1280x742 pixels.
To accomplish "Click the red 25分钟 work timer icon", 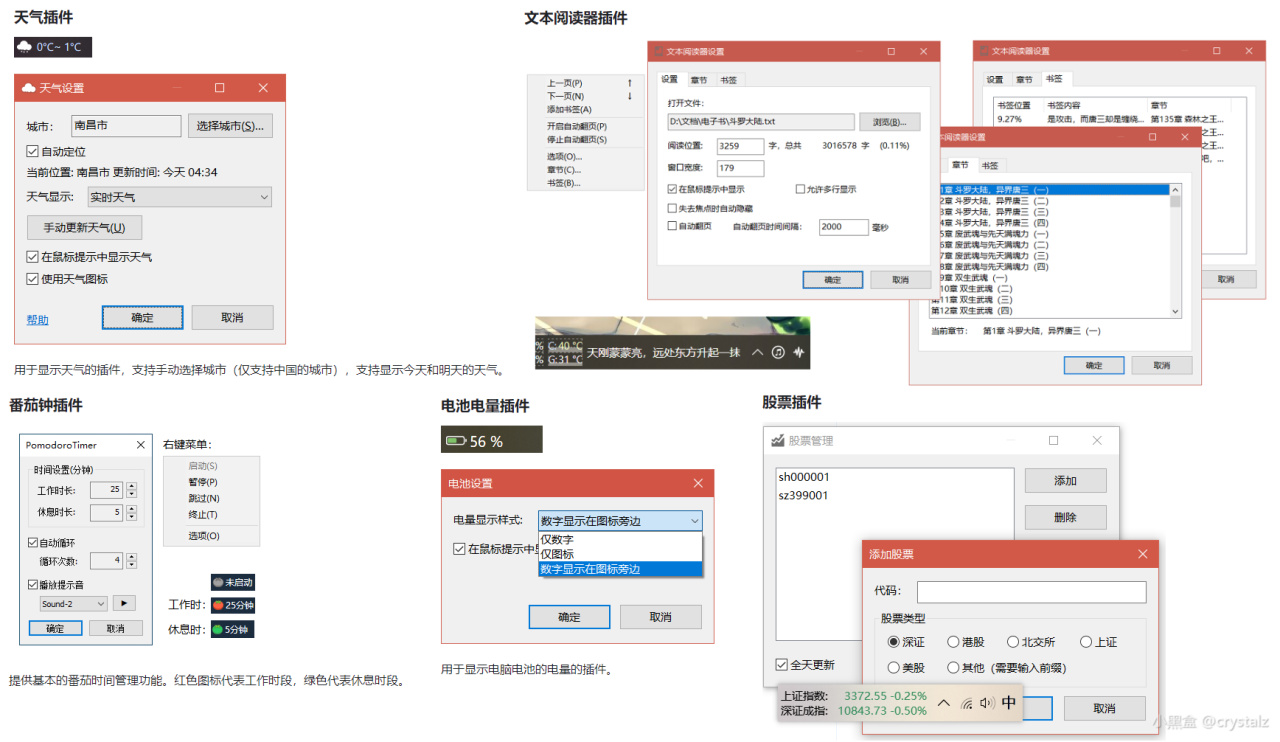I will (x=218, y=605).
